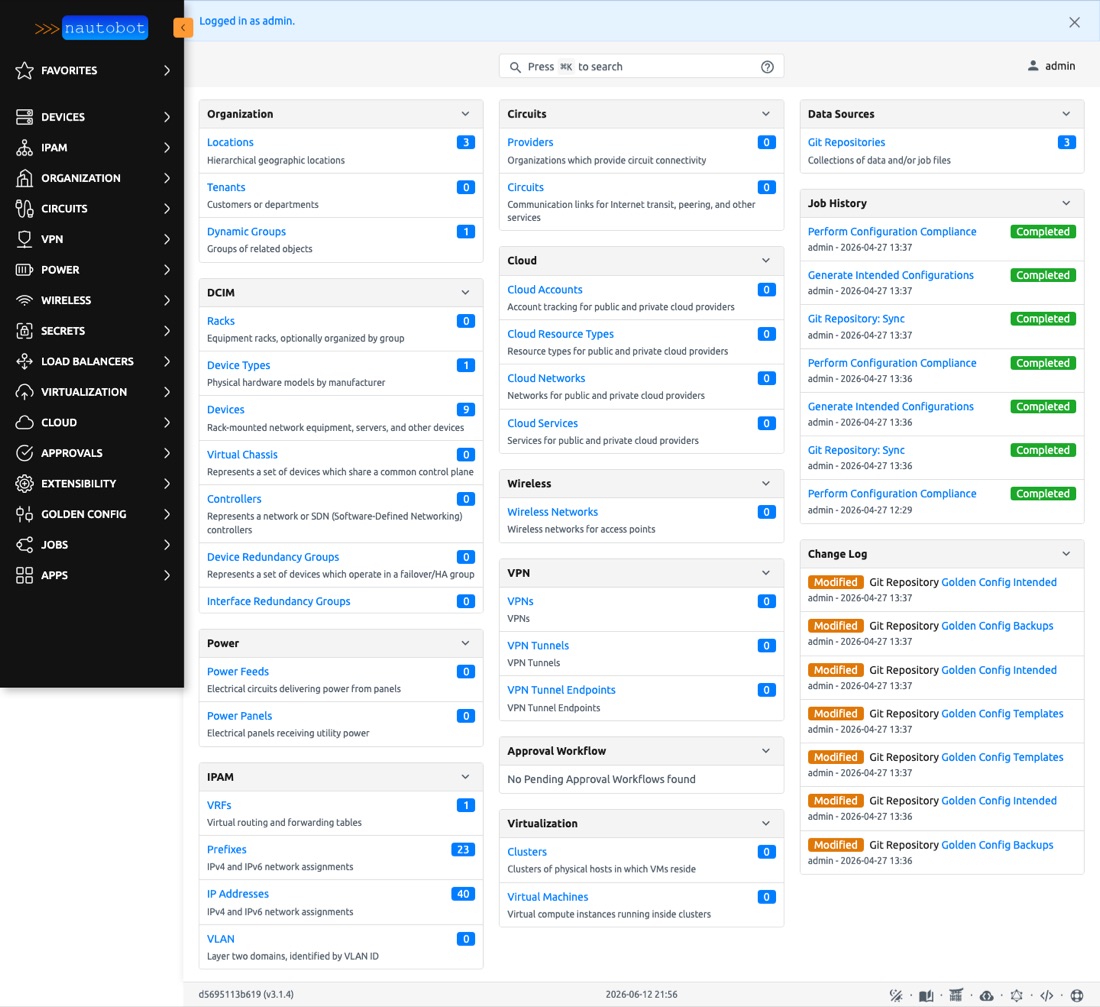Collapse the Job History panel
1100x1007 pixels.
[x=1066, y=204]
